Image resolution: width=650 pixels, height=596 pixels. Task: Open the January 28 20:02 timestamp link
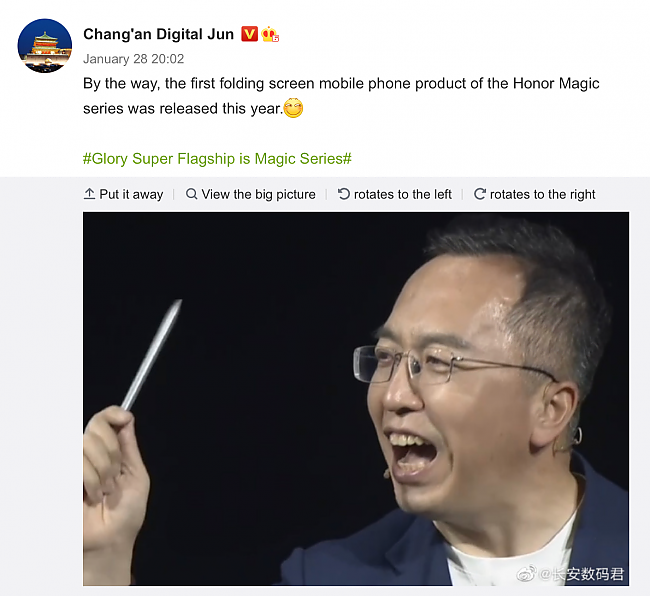click(x=133, y=59)
